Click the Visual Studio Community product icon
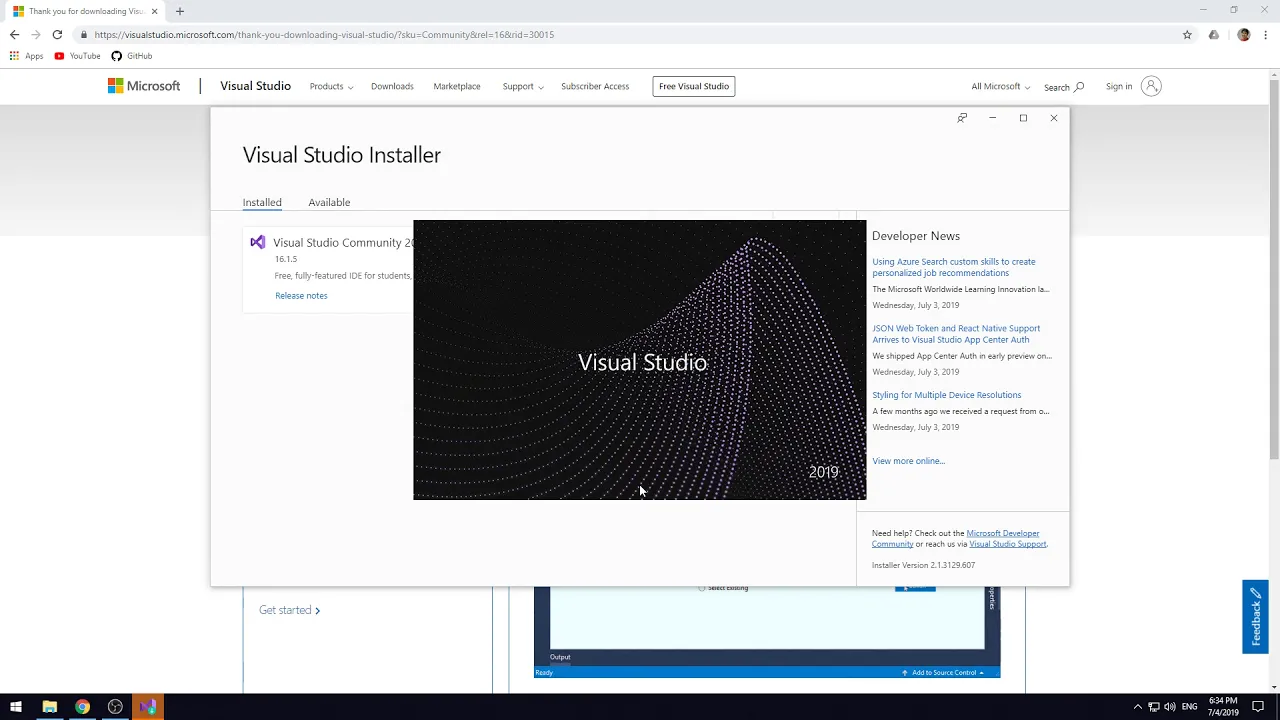 click(x=258, y=242)
